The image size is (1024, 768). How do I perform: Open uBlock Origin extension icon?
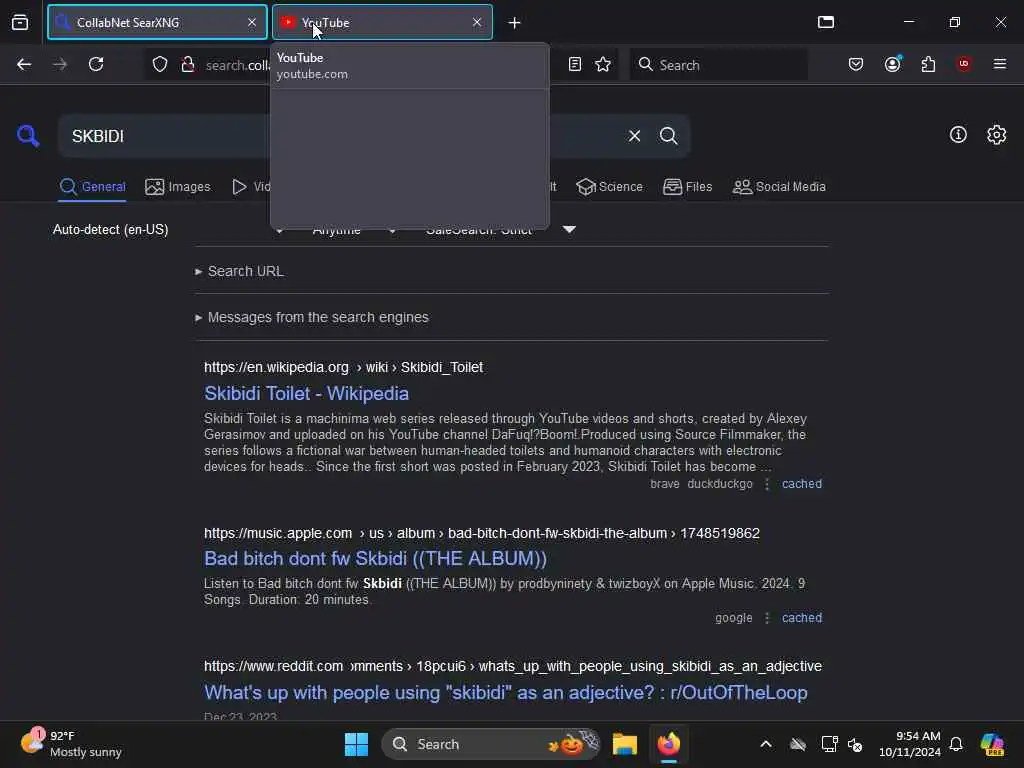(964, 64)
